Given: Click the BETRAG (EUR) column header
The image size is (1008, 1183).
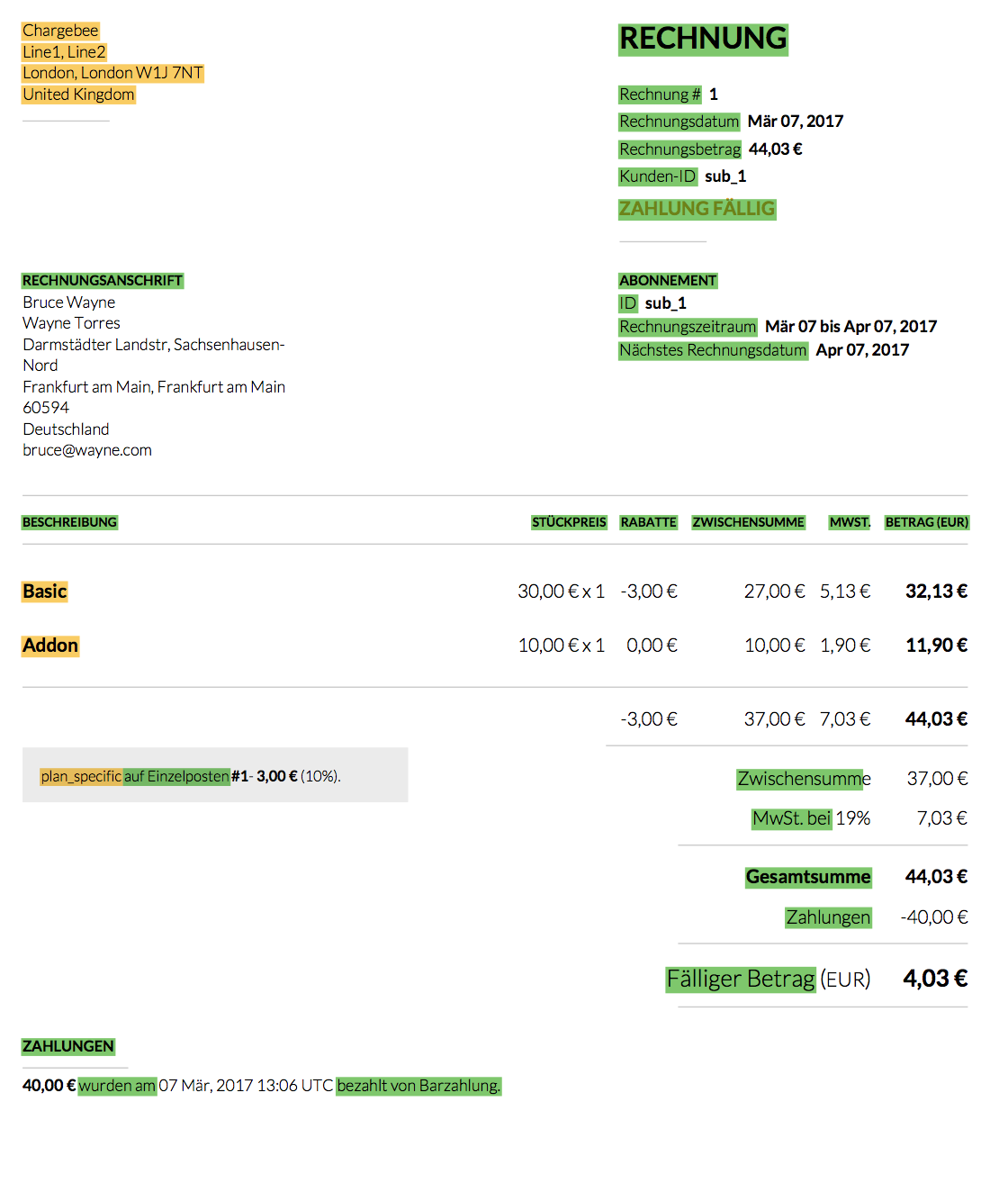Looking at the screenshot, I should [926, 522].
